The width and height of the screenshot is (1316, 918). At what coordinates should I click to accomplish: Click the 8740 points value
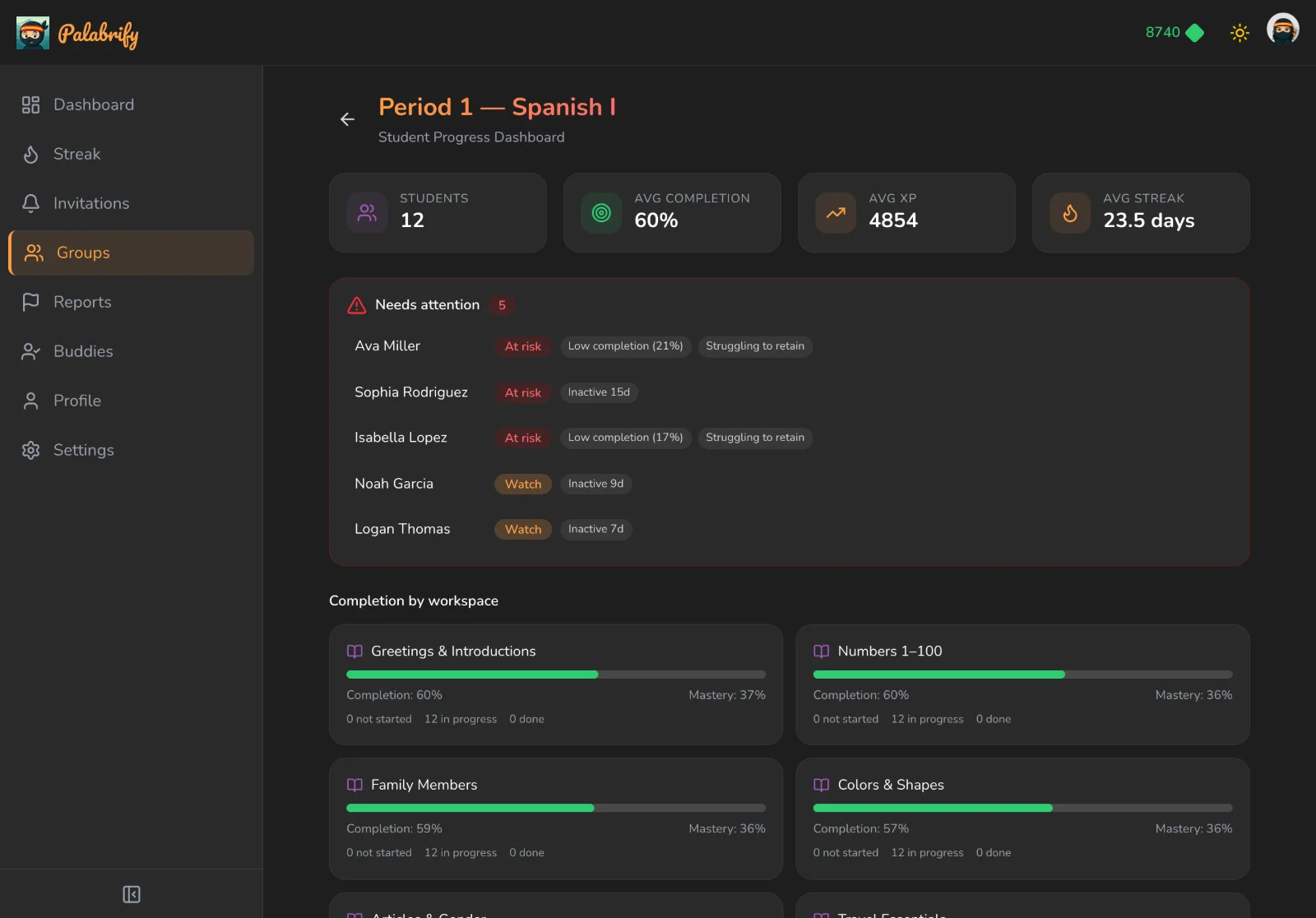point(1162,32)
